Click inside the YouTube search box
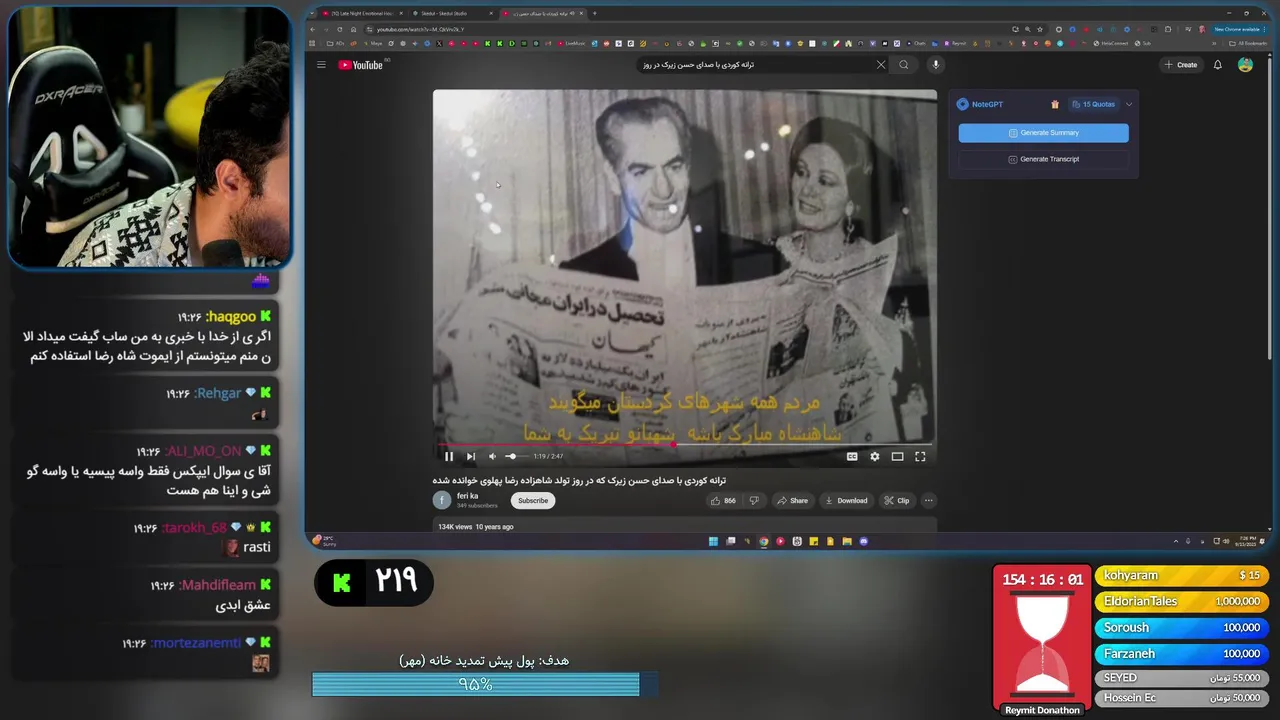 coord(755,65)
